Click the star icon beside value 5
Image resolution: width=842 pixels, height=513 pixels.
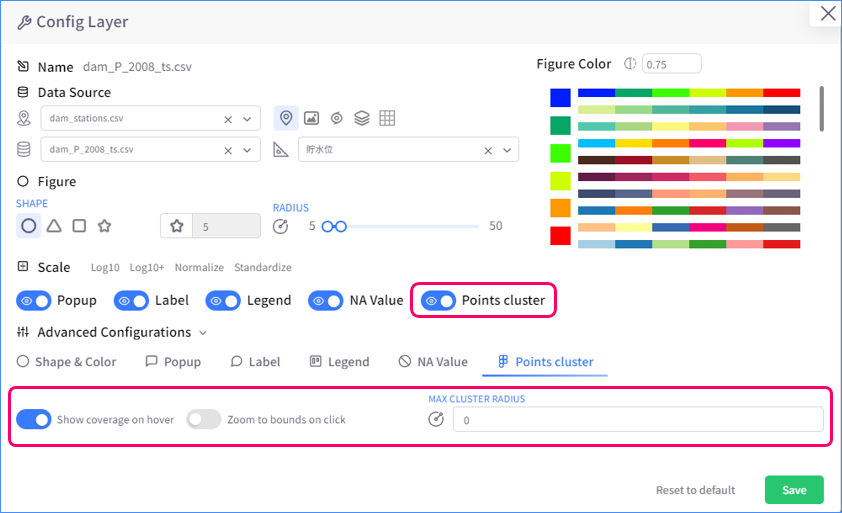[177, 226]
